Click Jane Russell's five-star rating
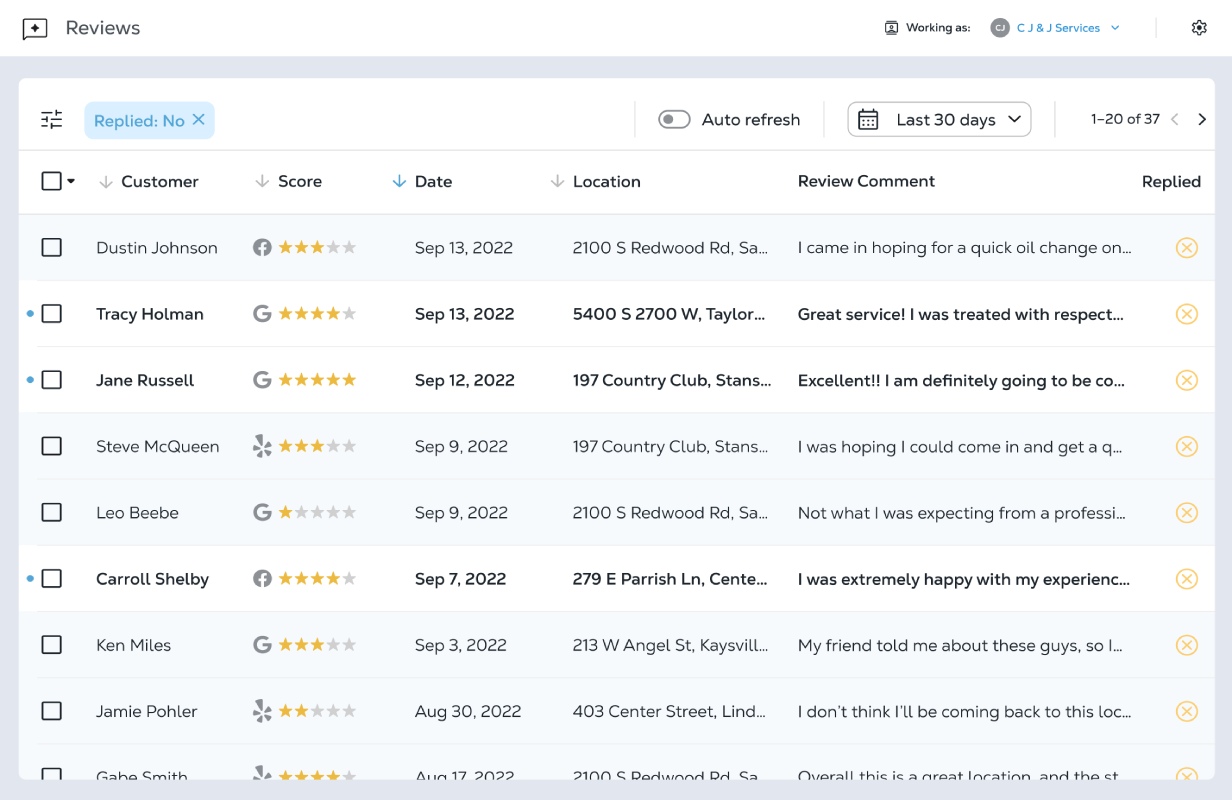The height and width of the screenshot is (800, 1232). (x=317, y=379)
